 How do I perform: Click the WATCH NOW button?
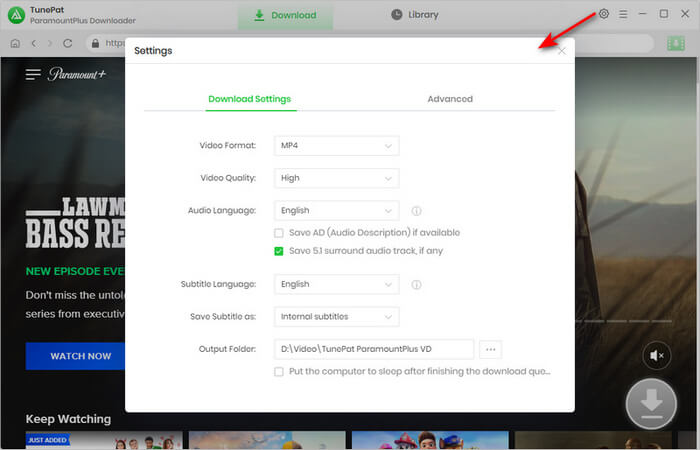click(75, 356)
